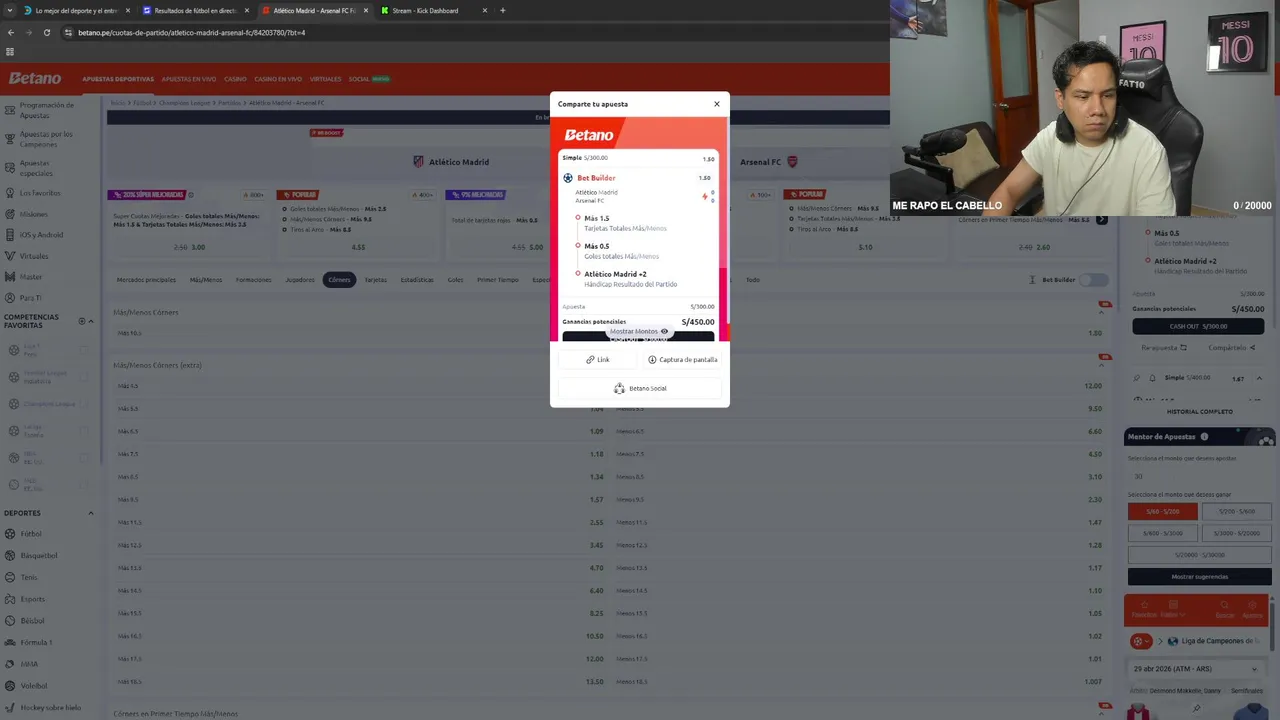1280x720 pixels.
Task: Open Virtuales sidebar icon
Action: pos(10,256)
